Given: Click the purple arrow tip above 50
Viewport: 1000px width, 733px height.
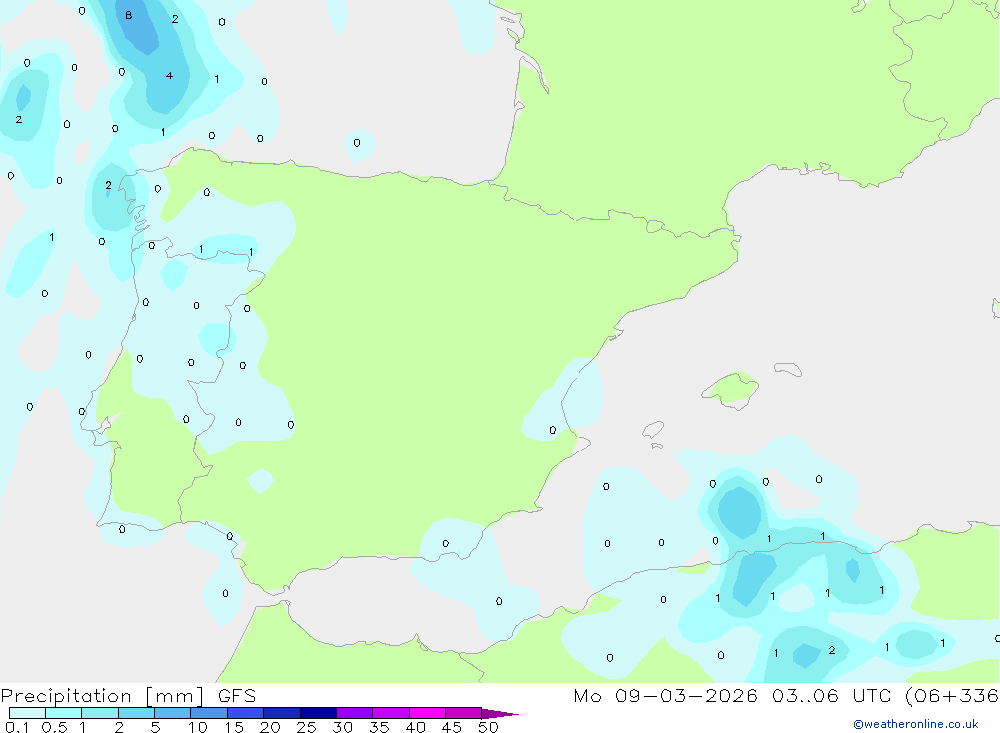Looking at the screenshot, I should [x=500, y=714].
